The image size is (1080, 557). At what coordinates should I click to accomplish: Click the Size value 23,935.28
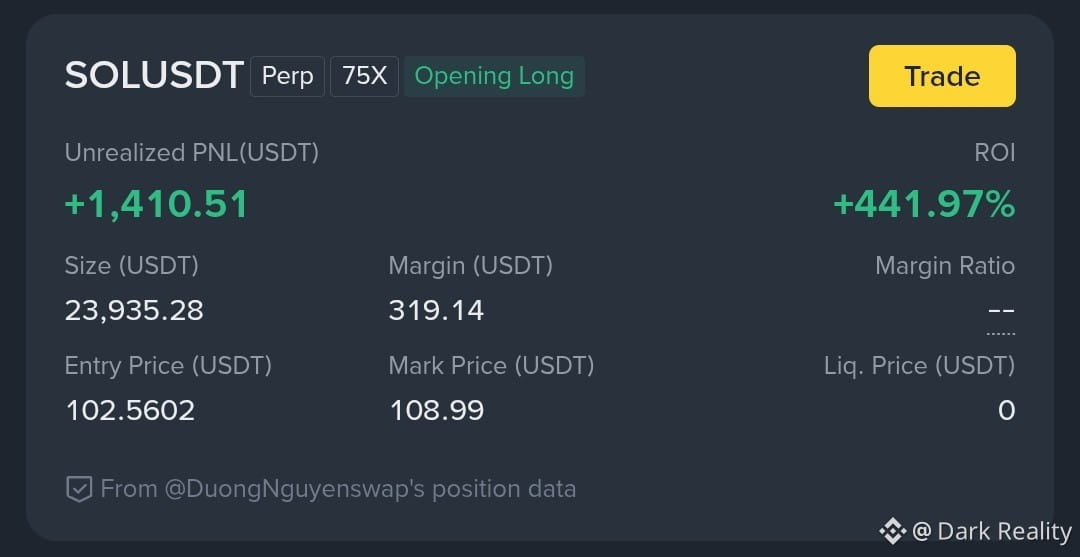134,311
